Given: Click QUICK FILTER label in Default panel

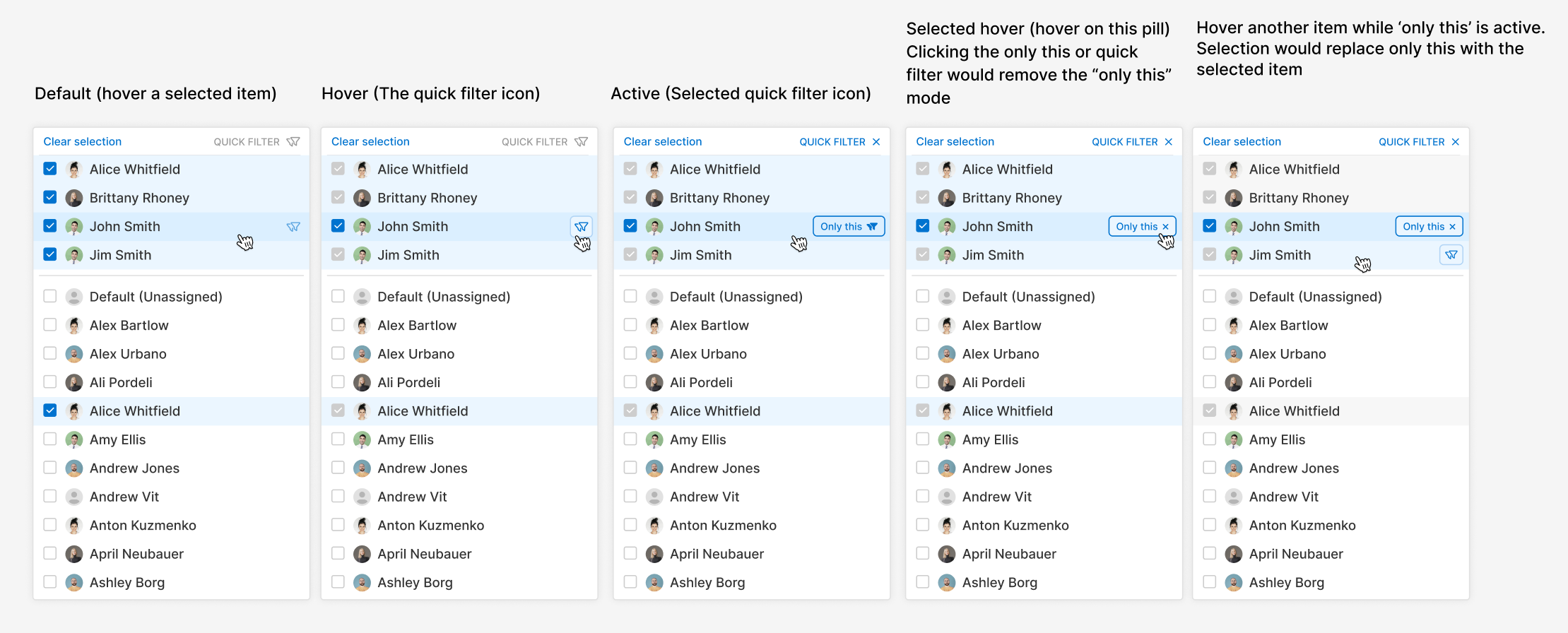Looking at the screenshot, I should pyautogui.click(x=247, y=142).
